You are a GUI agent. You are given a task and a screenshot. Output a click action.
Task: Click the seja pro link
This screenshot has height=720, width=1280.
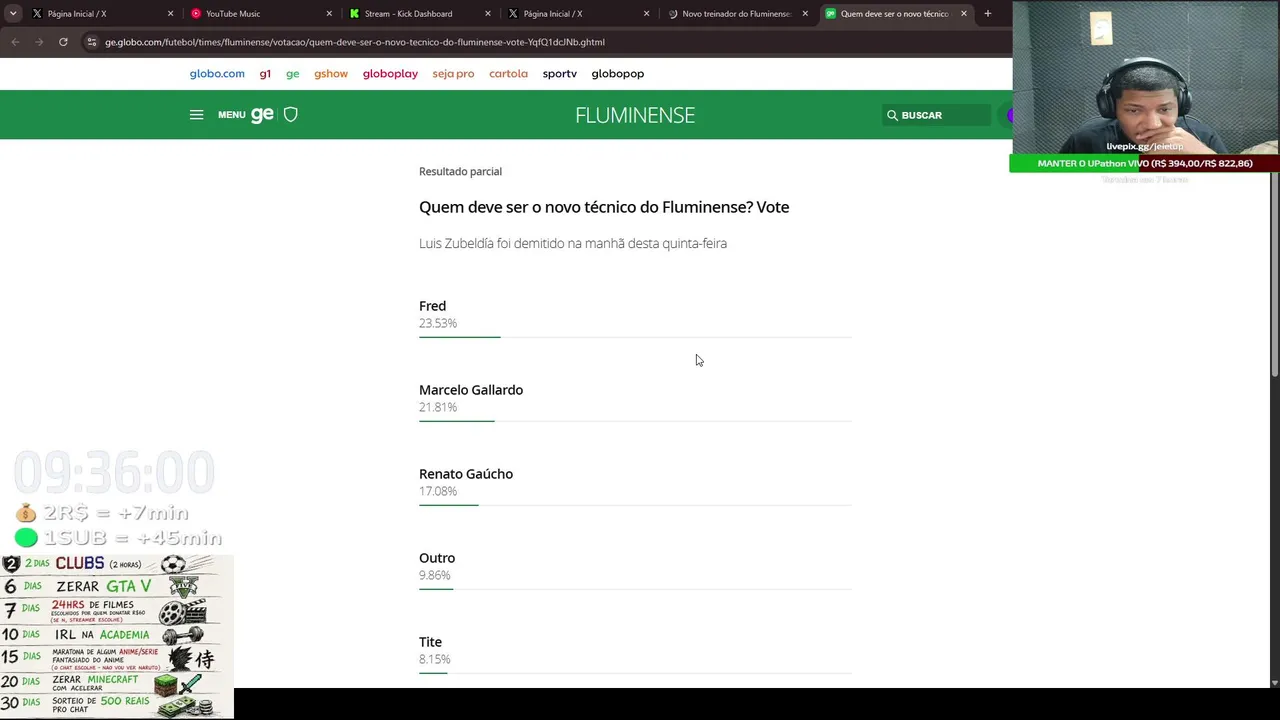[453, 74]
